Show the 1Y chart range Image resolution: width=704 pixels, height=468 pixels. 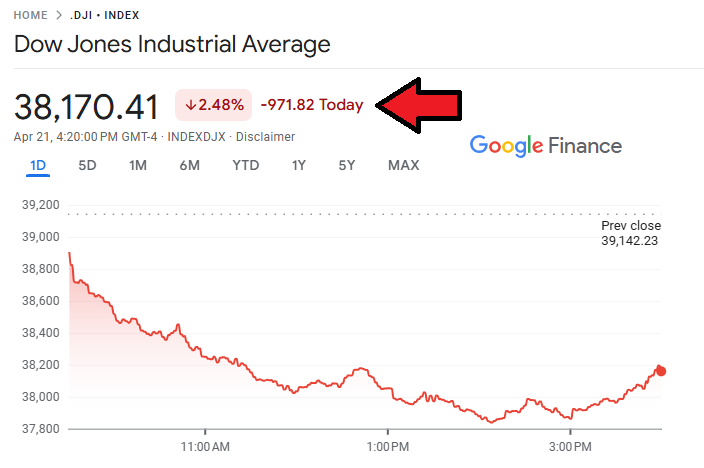(299, 165)
